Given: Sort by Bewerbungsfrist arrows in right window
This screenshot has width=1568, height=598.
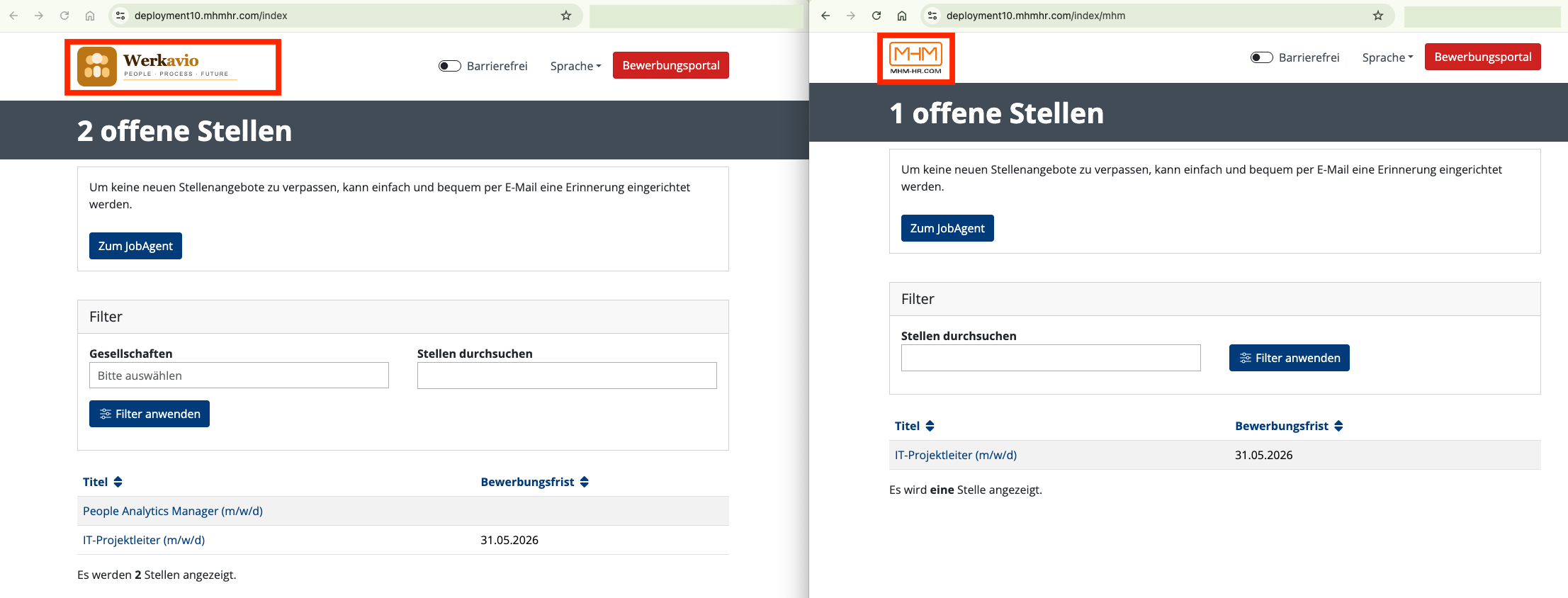Looking at the screenshot, I should [1338, 426].
